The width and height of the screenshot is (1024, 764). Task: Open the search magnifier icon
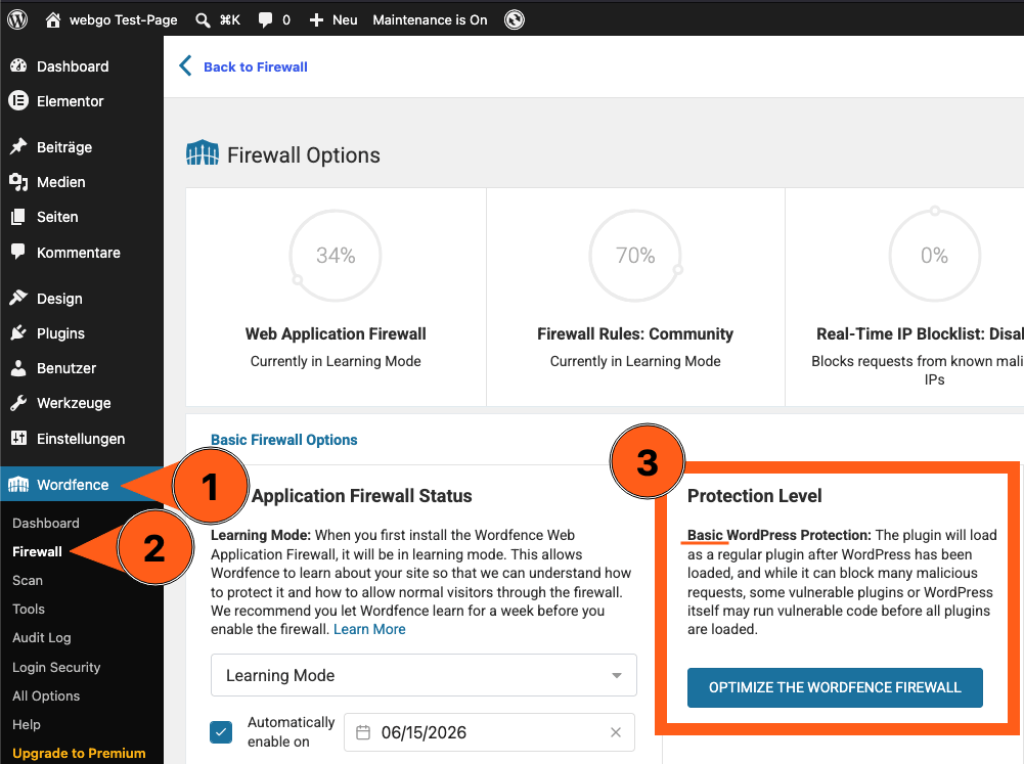pos(202,20)
